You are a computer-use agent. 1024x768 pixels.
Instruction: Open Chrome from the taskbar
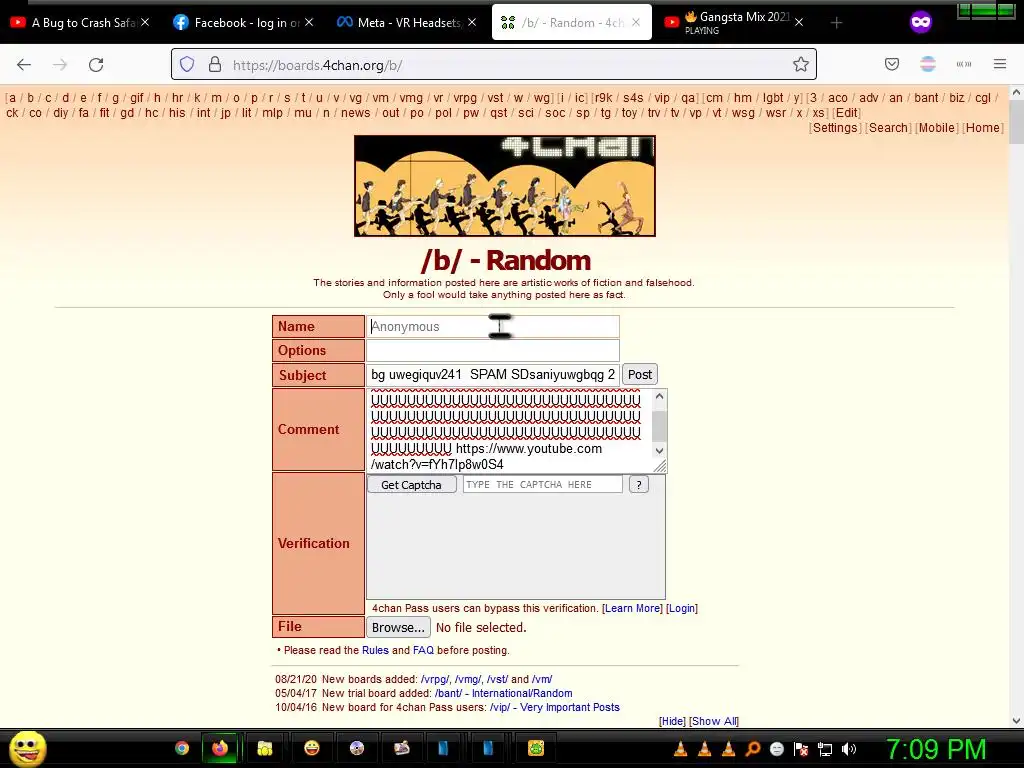pyautogui.click(x=182, y=748)
